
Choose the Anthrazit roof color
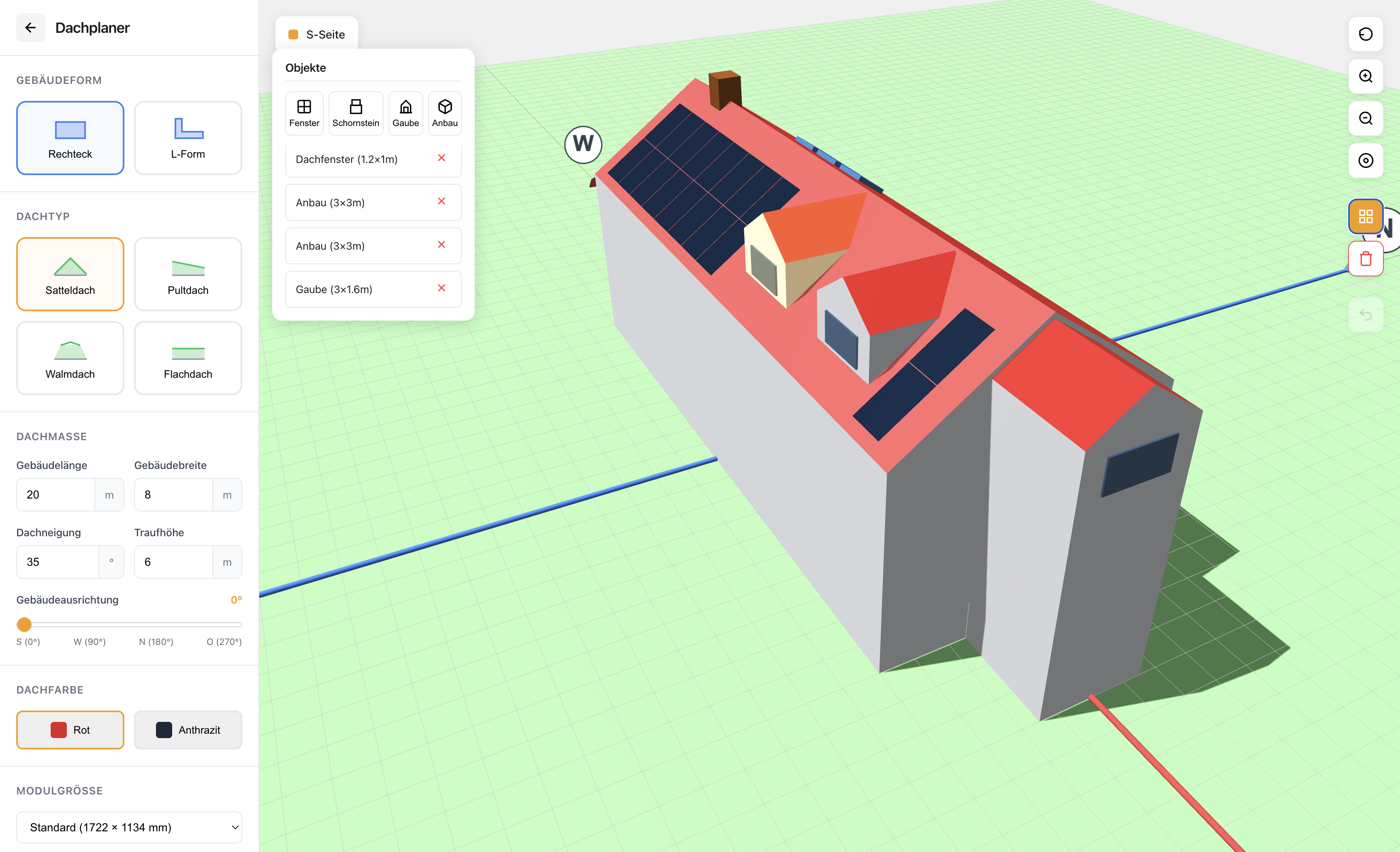click(188, 730)
